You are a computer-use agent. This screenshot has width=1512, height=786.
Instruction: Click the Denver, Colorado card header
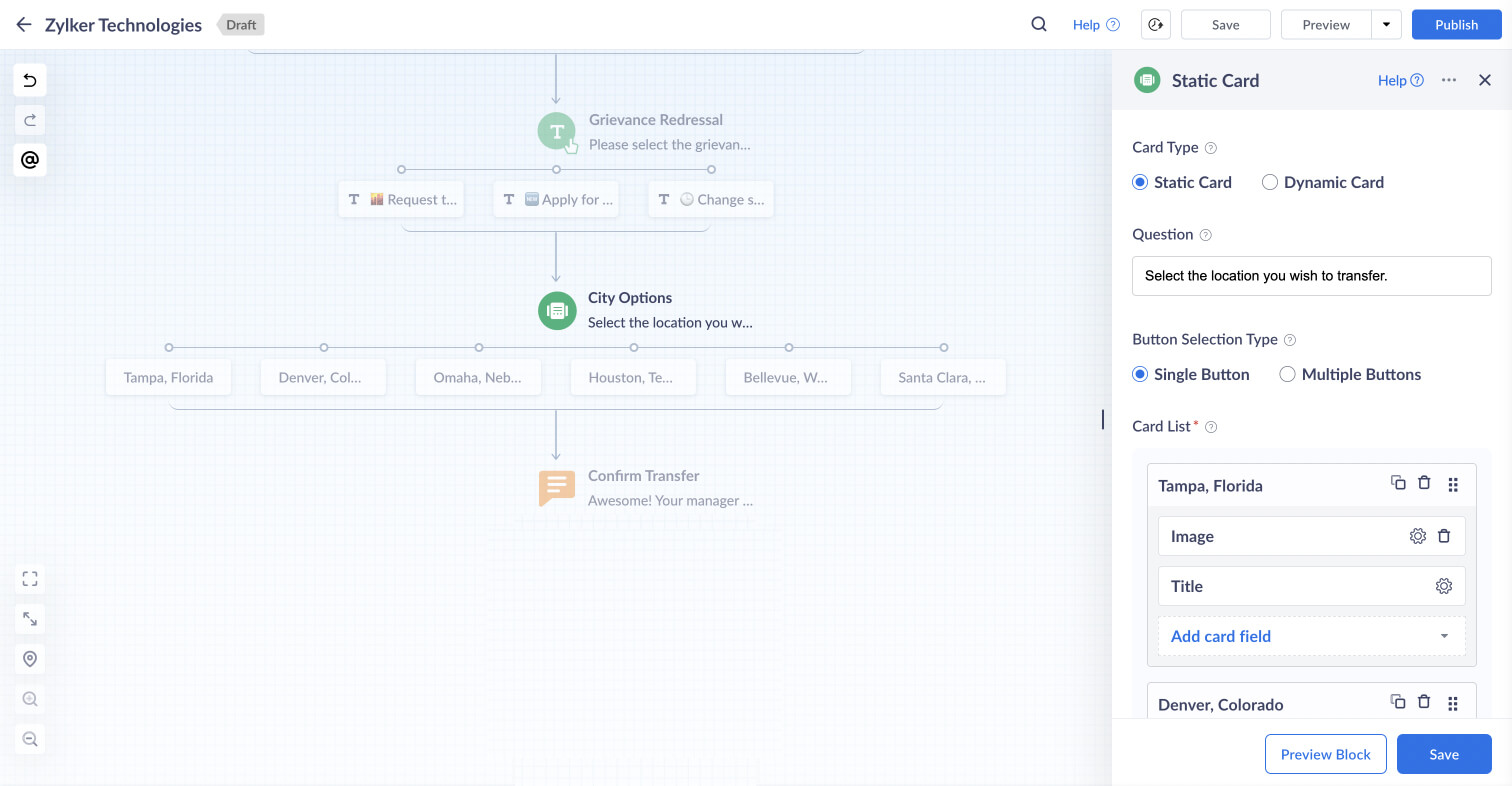(x=1312, y=703)
